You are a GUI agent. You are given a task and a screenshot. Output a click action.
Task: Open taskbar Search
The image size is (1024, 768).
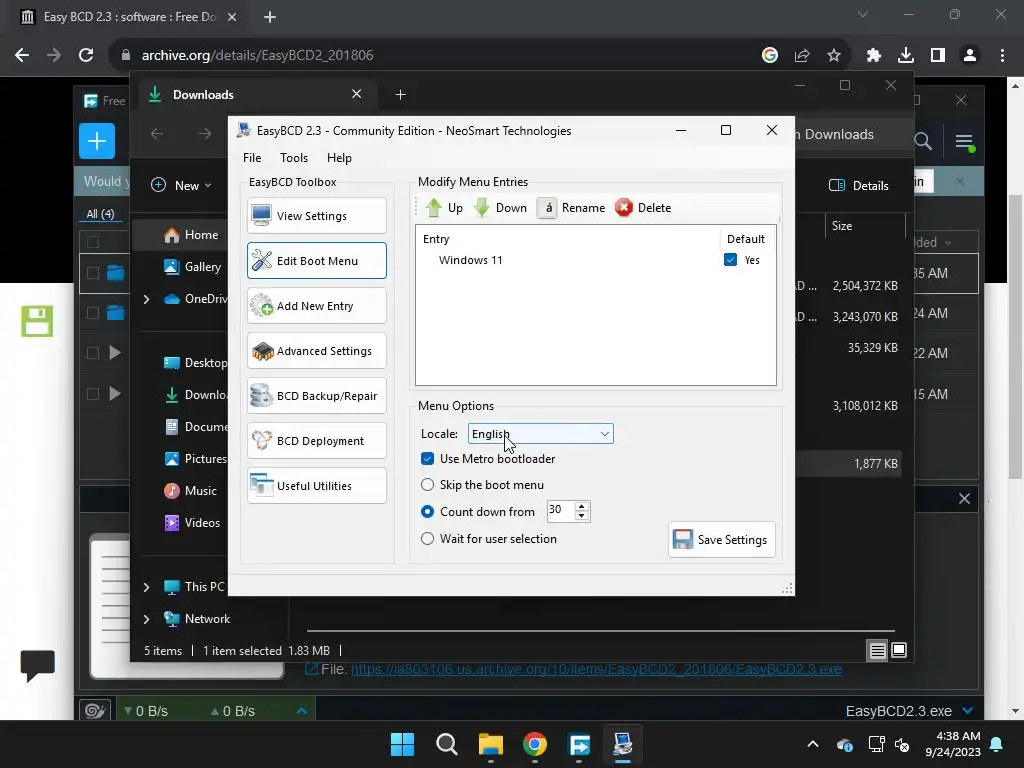tap(447, 744)
